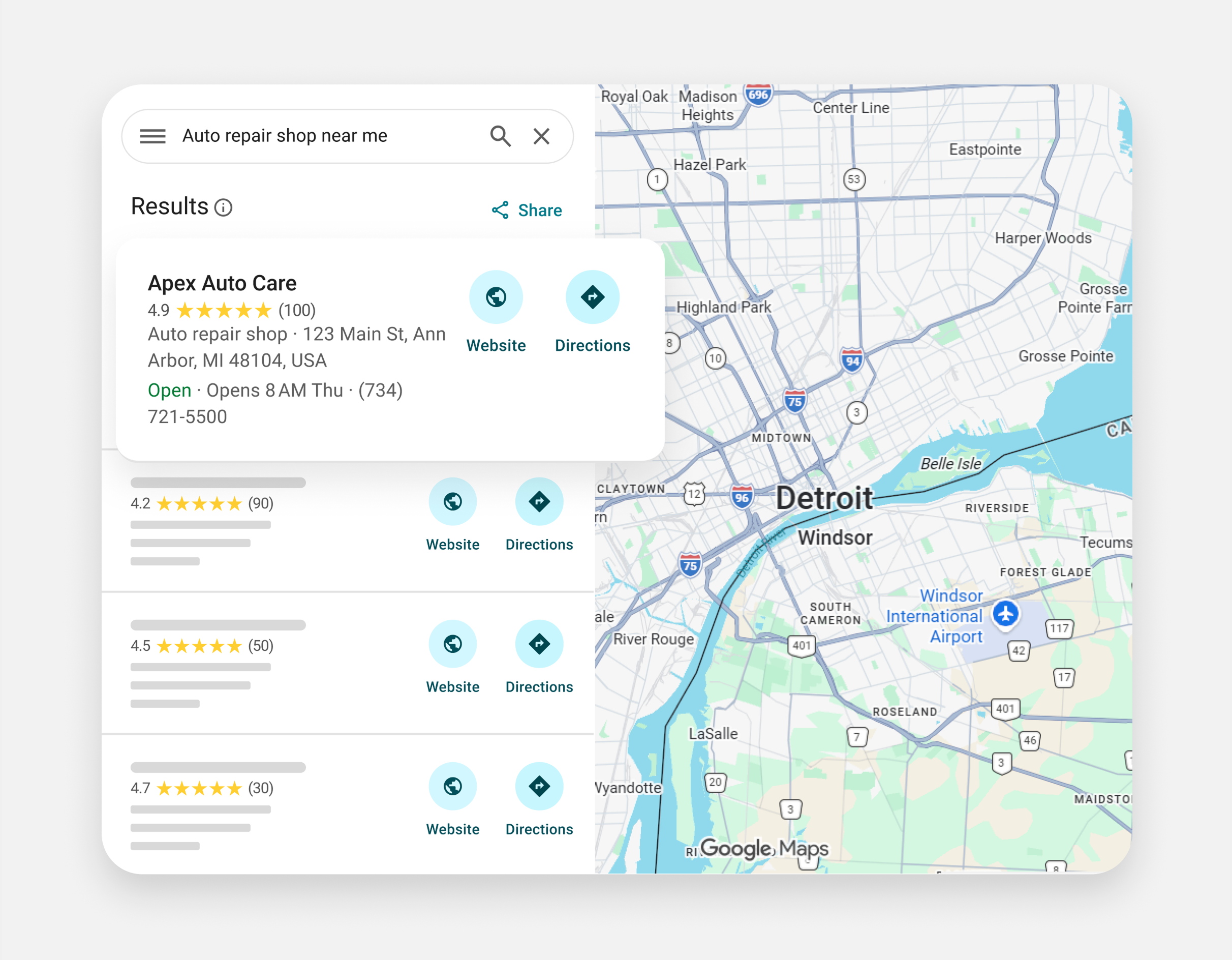
Task: Open the Results info icon
Action: click(224, 207)
